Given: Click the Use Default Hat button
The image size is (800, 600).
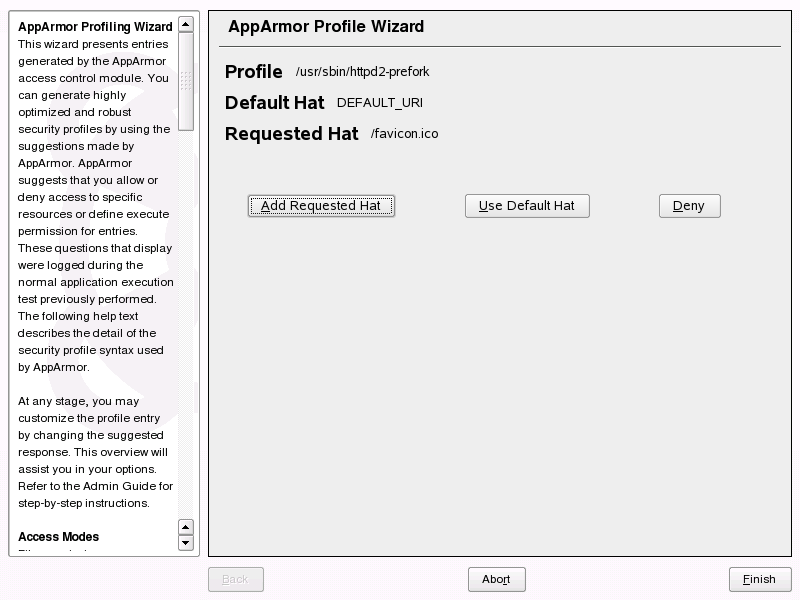Looking at the screenshot, I should point(527,205).
